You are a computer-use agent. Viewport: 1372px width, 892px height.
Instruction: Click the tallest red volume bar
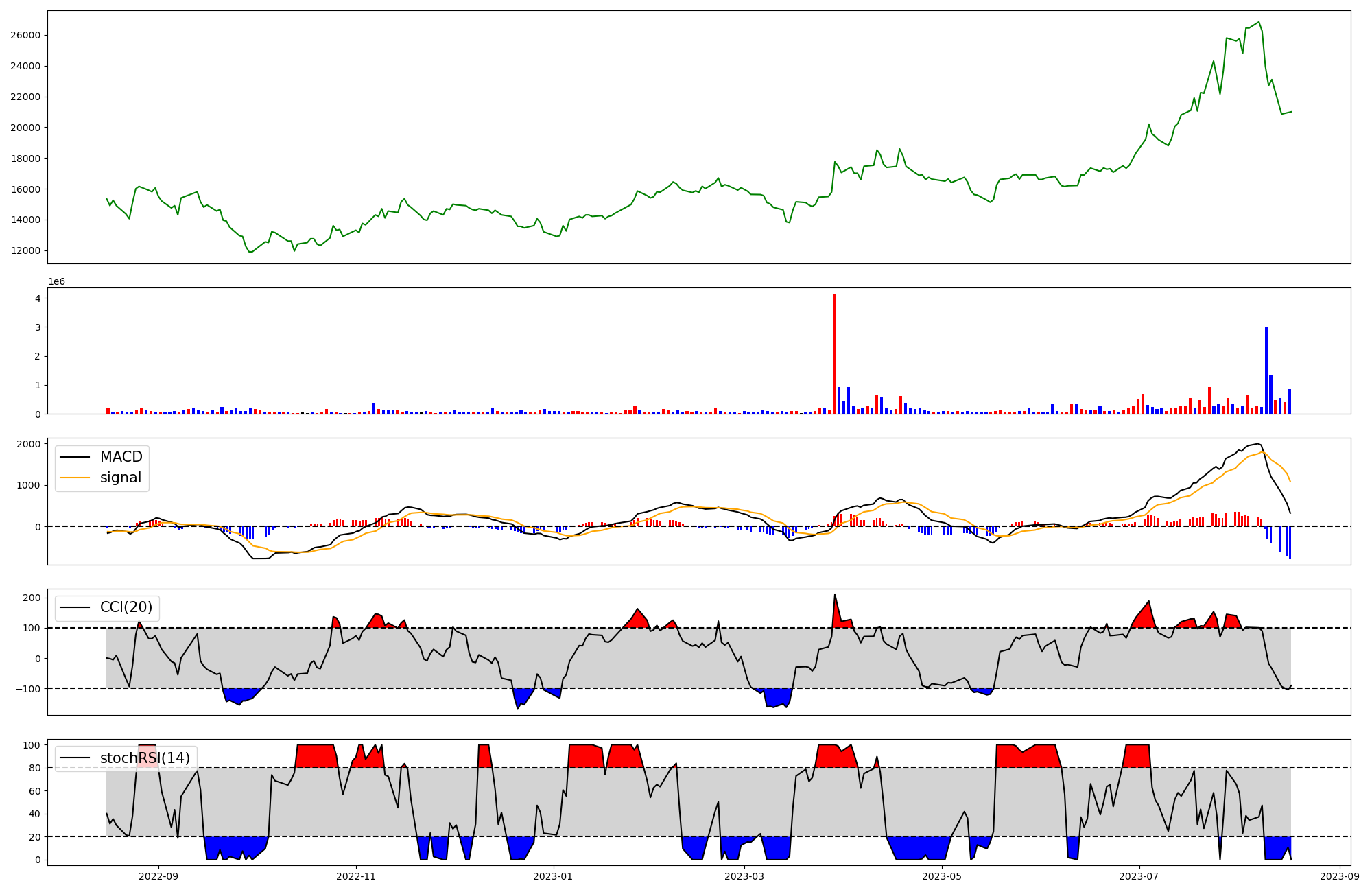[x=834, y=353]
